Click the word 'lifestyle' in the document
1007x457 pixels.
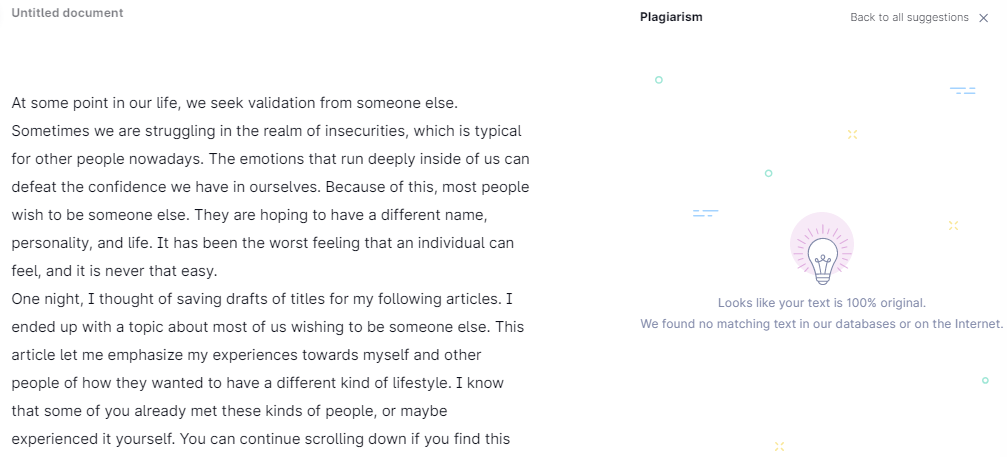click(422, 383)
